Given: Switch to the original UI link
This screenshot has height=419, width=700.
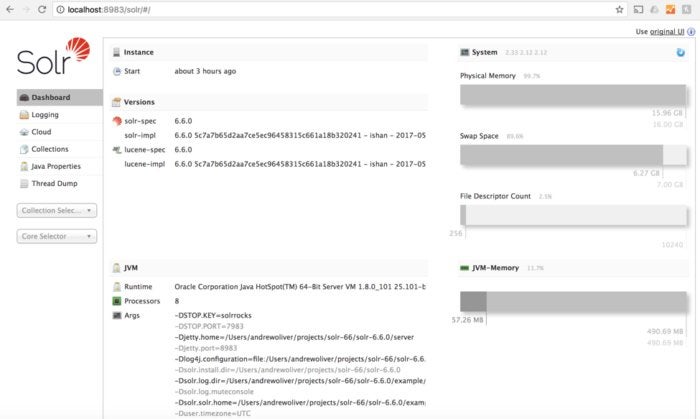Looking at the screenshot, I should (667, 32).
